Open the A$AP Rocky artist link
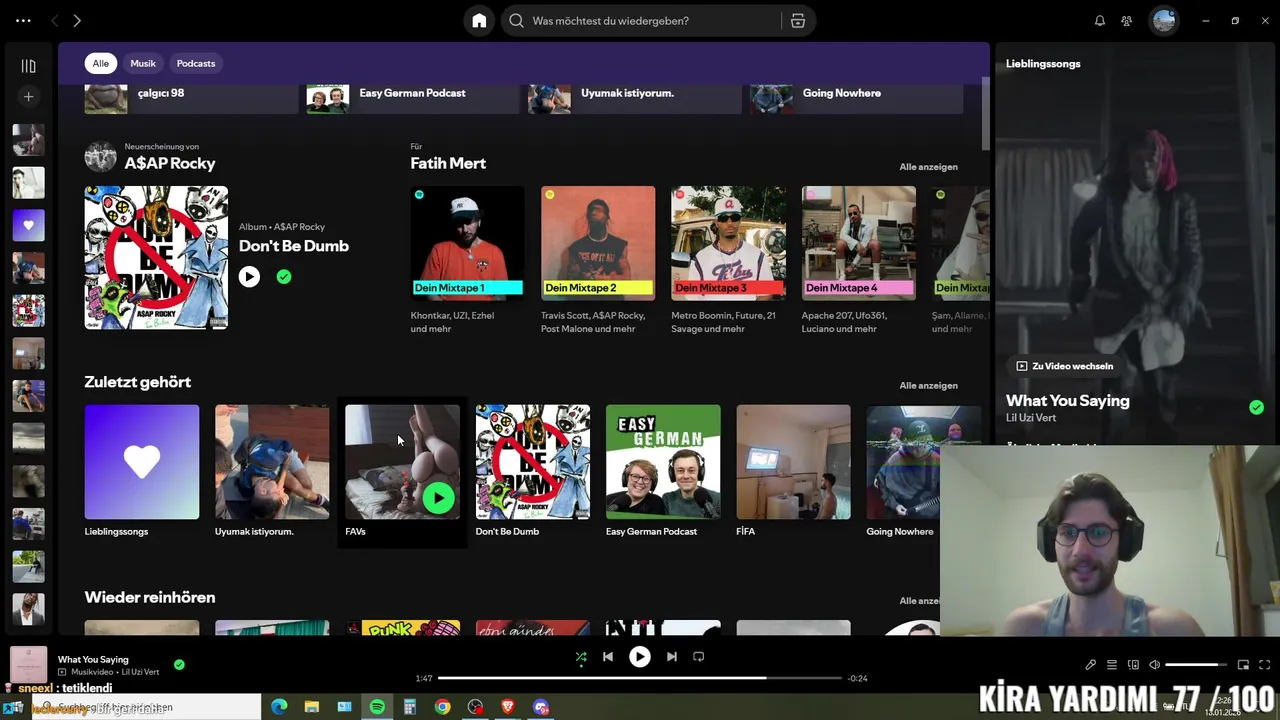This screenshot has height=720, width=1280. 169,163
